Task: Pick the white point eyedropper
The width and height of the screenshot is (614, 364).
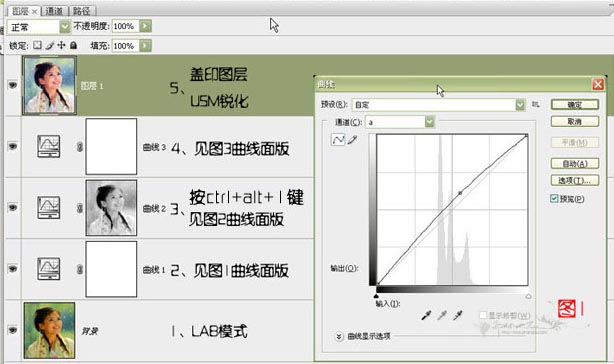Action: (x=458, y=315)
